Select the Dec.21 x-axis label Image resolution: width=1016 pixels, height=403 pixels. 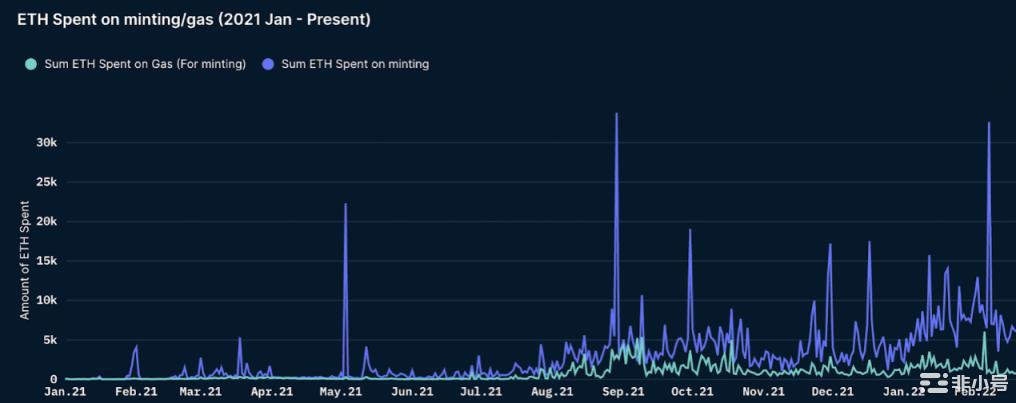pos(832,393)
